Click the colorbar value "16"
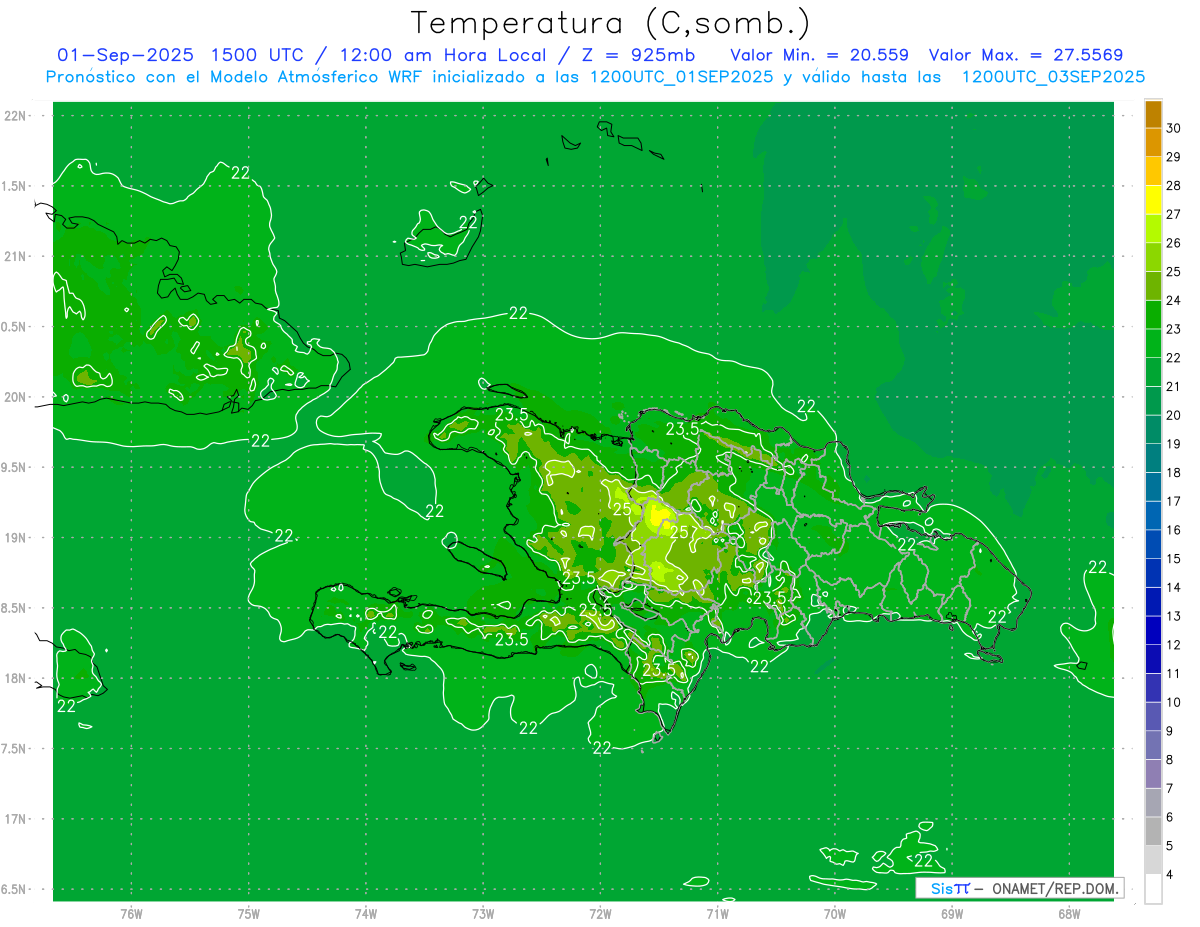This screenshot has height=927, width=1200. pos(1173,529)
